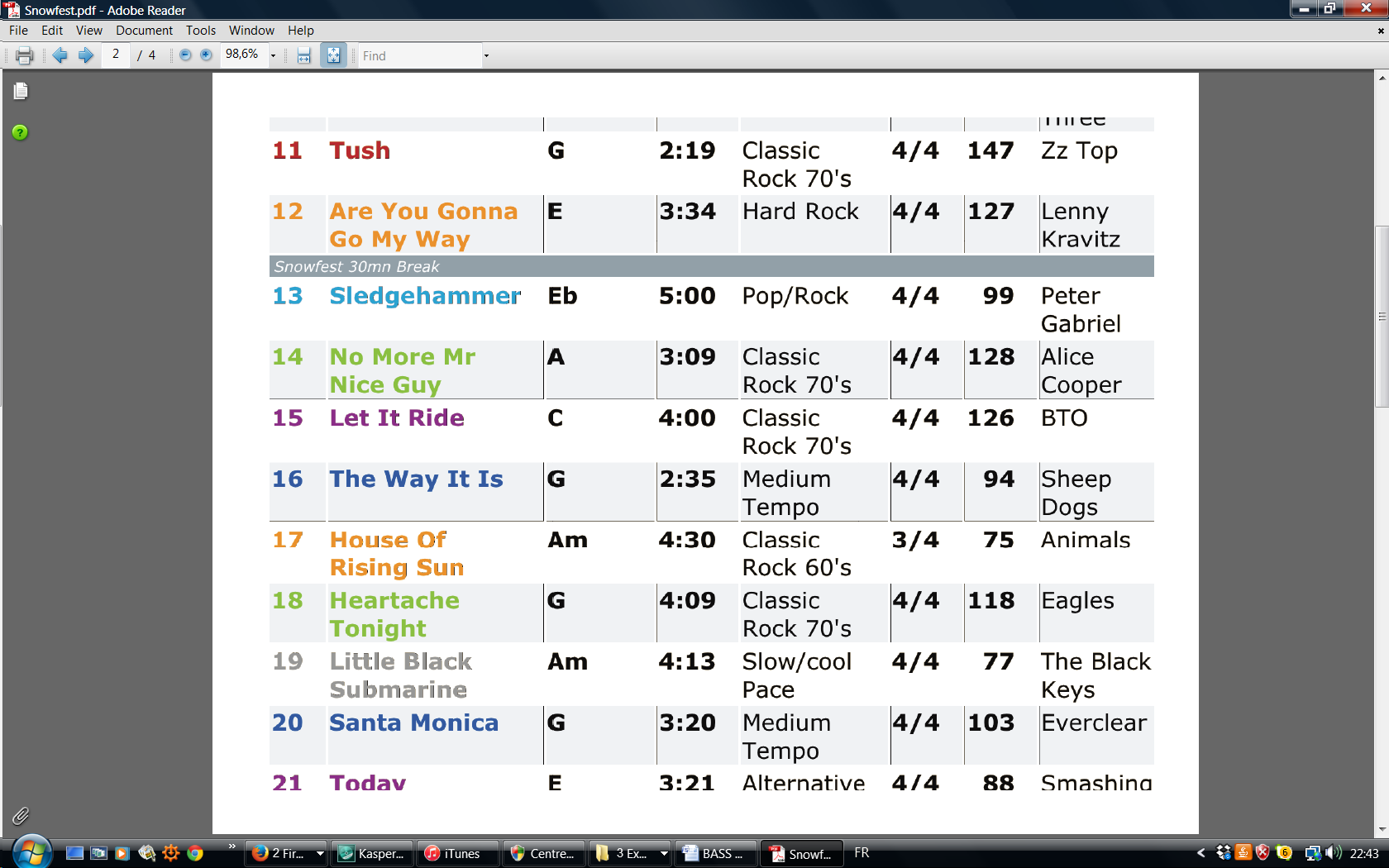
Task: Click the artist name Everclear
Action: click(1094, 723)
